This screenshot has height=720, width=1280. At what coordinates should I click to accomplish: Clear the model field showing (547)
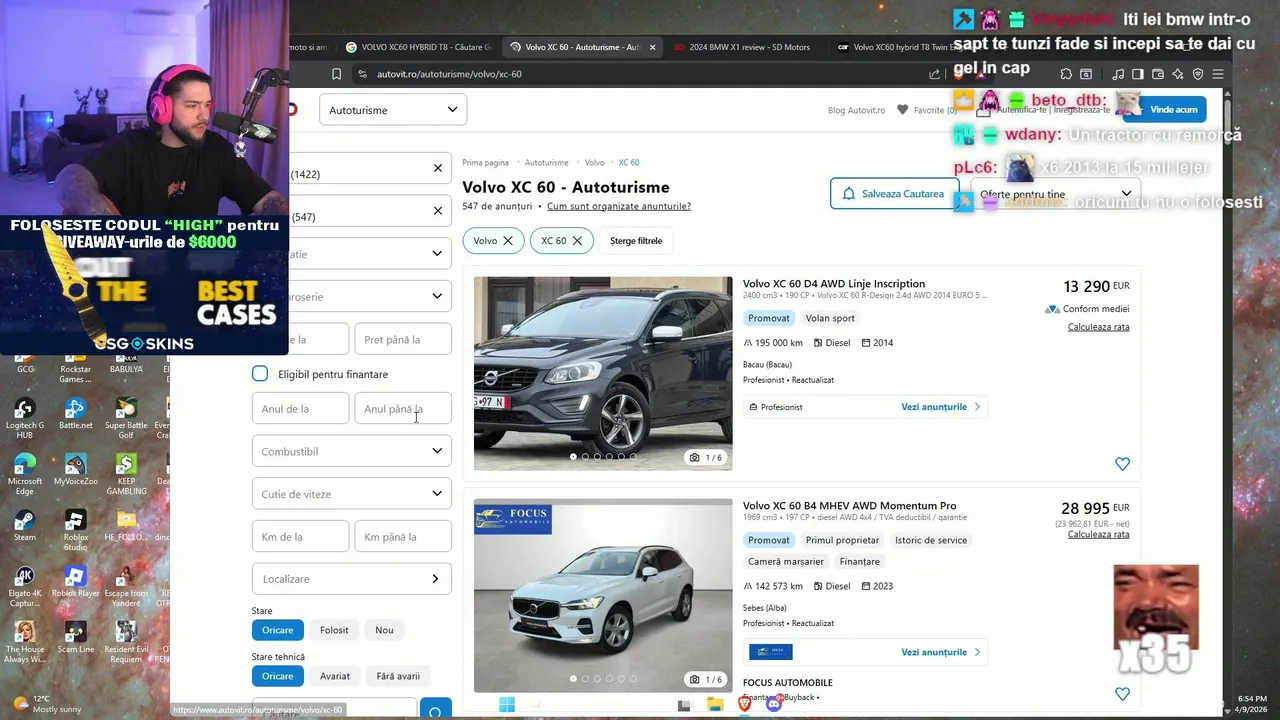pos(437,211)
